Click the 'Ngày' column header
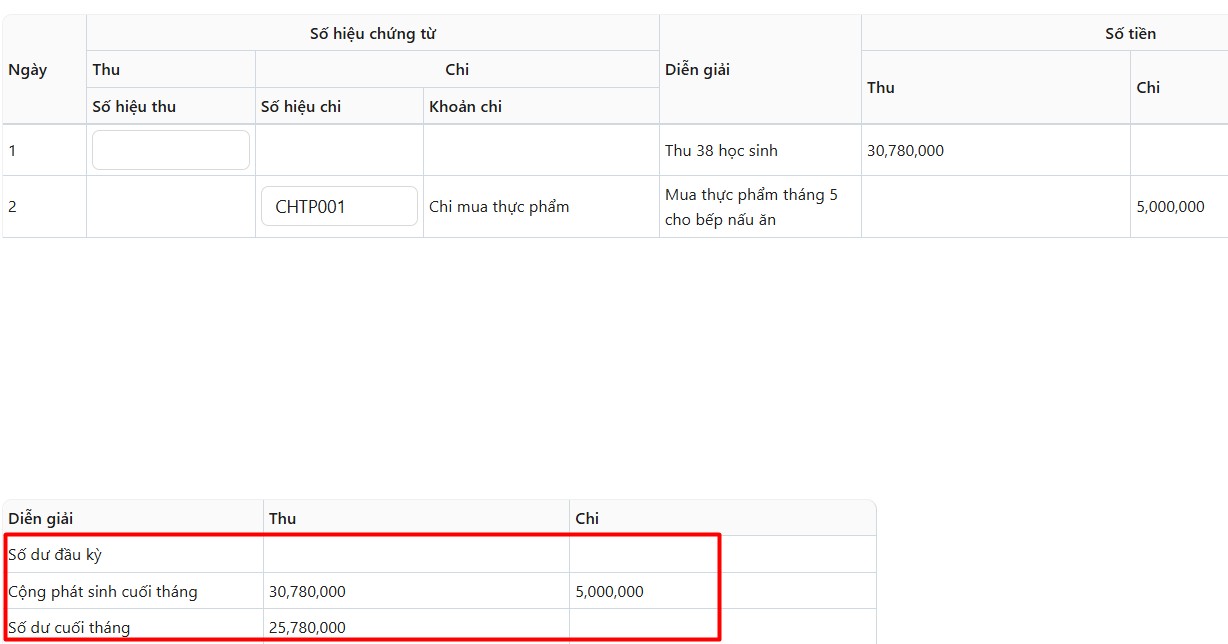The image size is (1228, 644). (x=28, y=70)
